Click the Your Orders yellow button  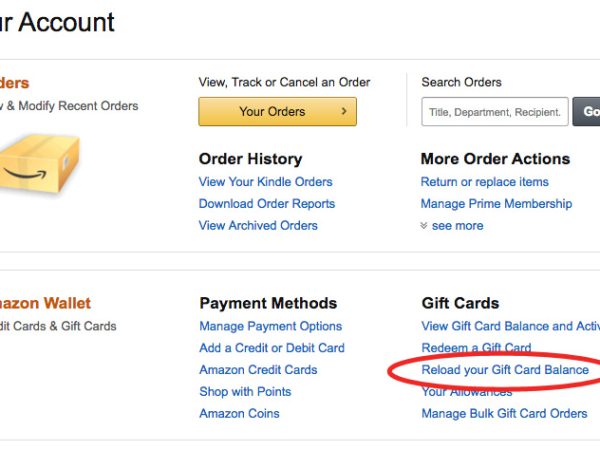pos(276,111)
